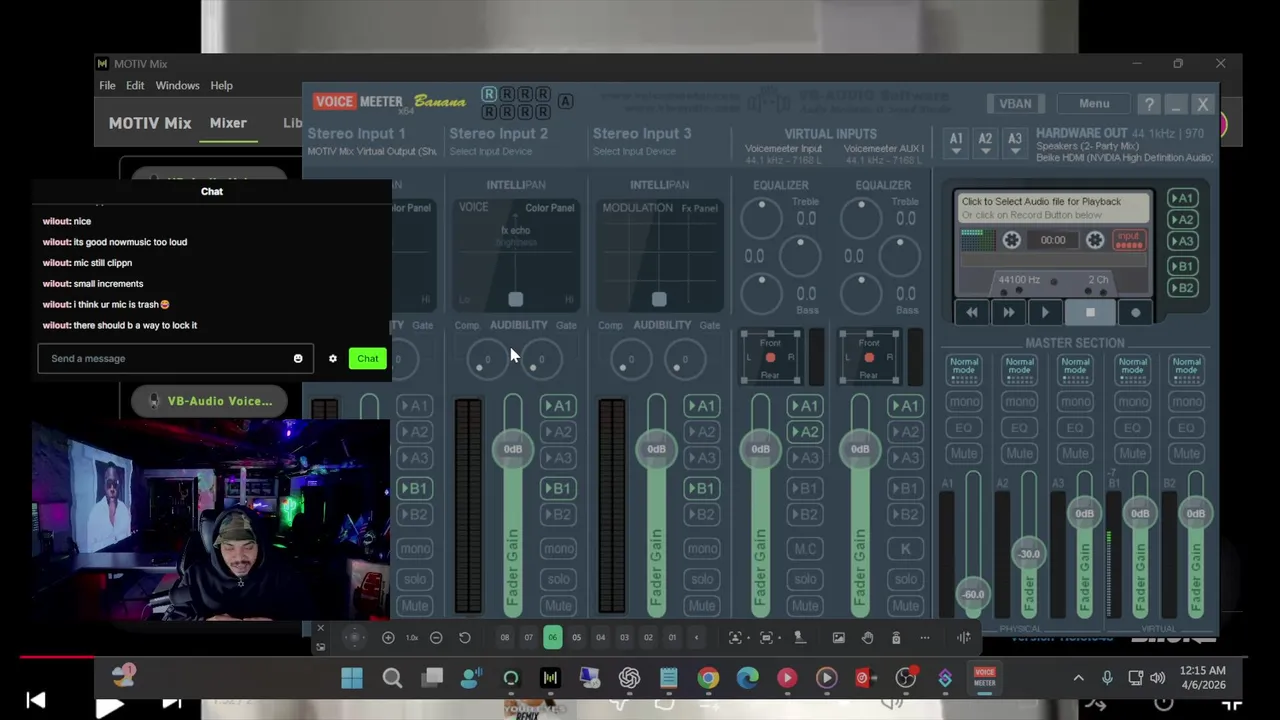
Task: Open emoji picker in chat message box
Action: tap(297, 359)
